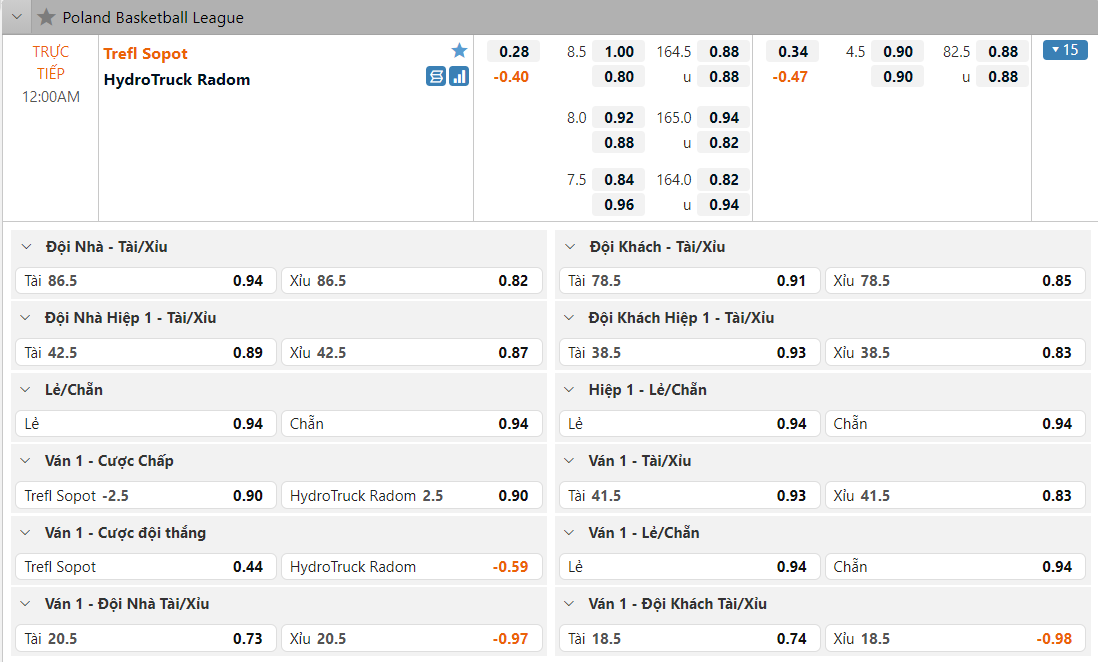The image size is (1098, 662).
Task: Click the HydroTruck Radom team name
Action: pyautogui.click(x=177, y=80)
